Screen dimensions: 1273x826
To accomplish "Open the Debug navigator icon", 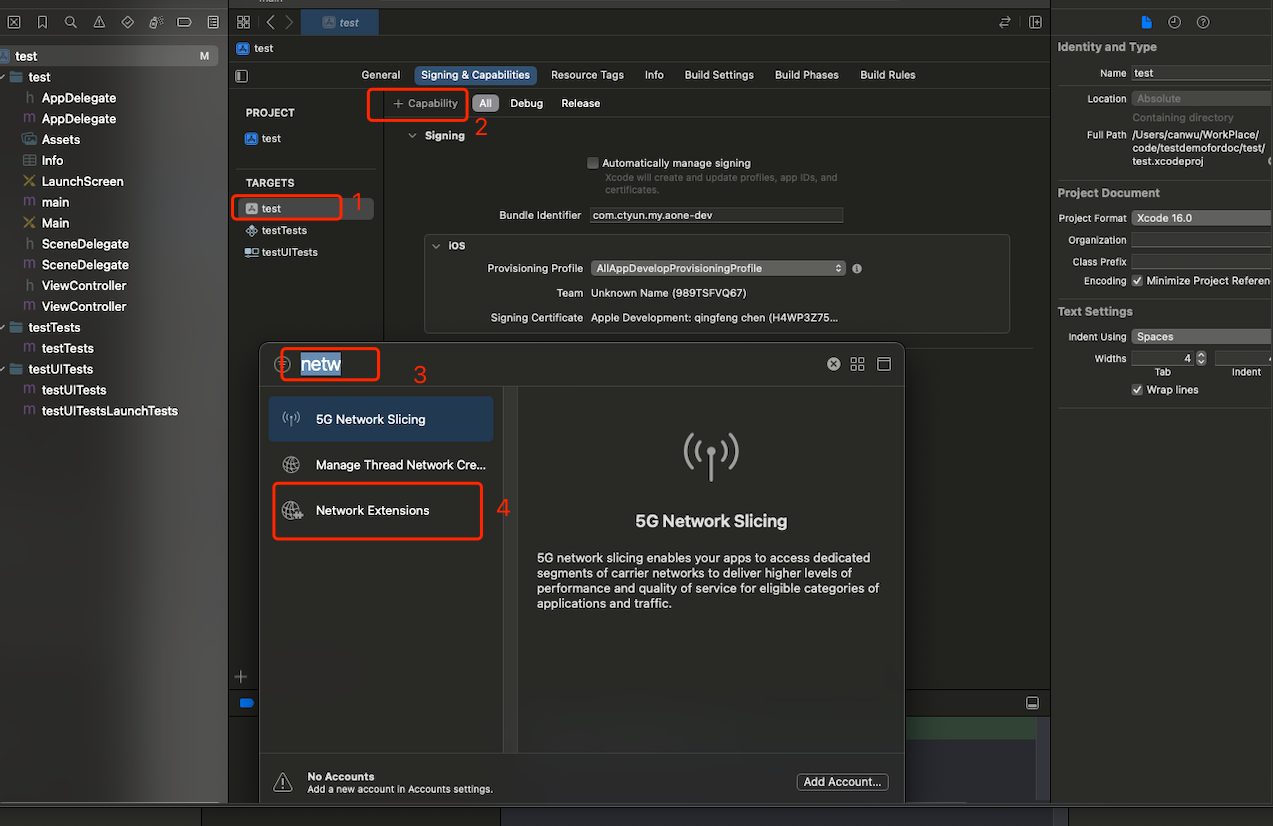I will coord(156,22).
